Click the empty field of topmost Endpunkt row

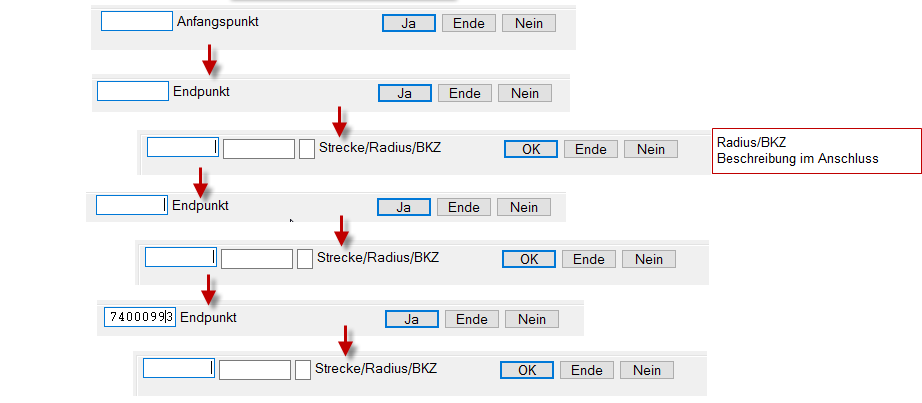(x=133, y=92)
